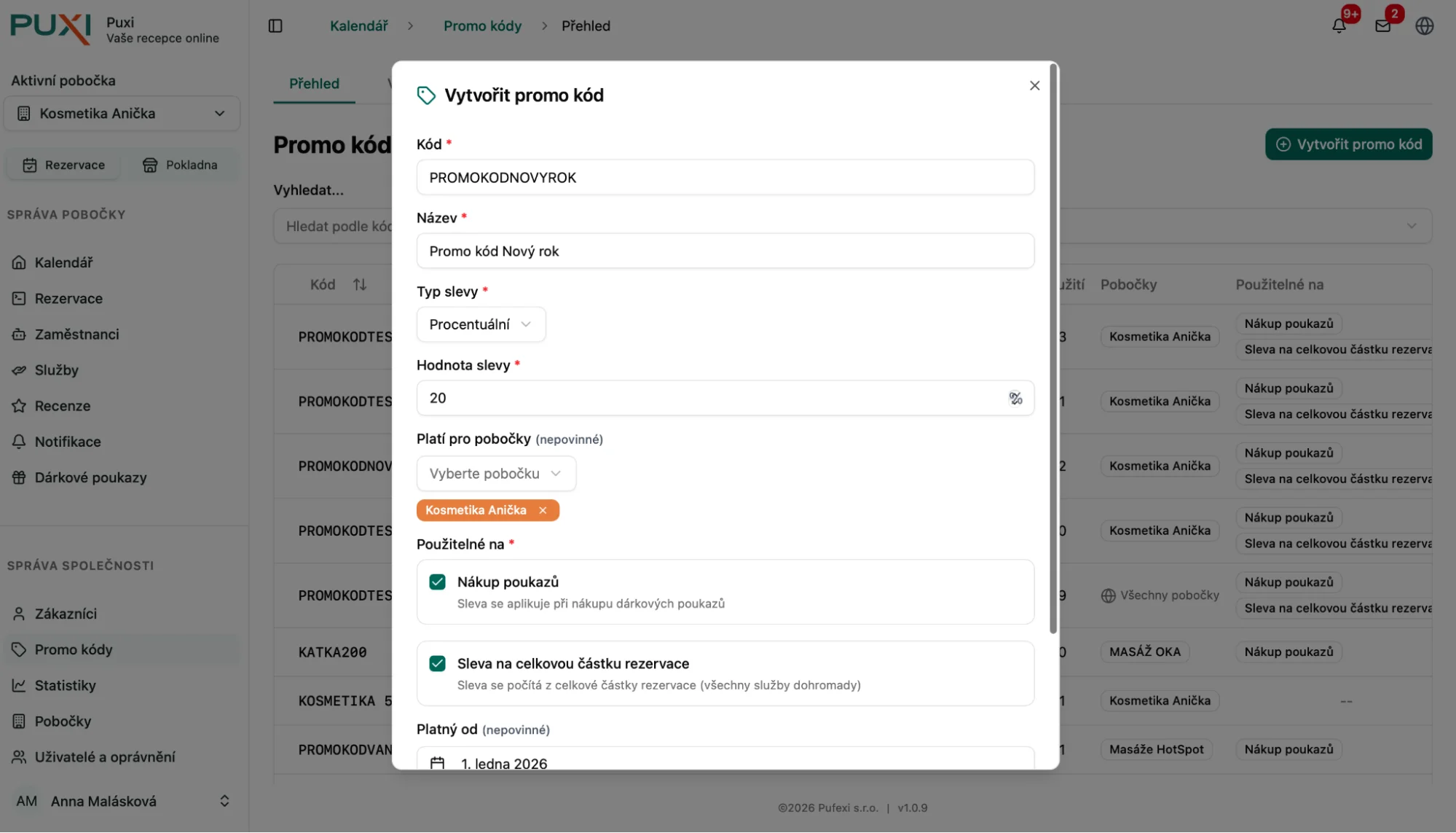
Task: Open the Typ slevy Procentuální dropdown
Action: tap(481, 324)
